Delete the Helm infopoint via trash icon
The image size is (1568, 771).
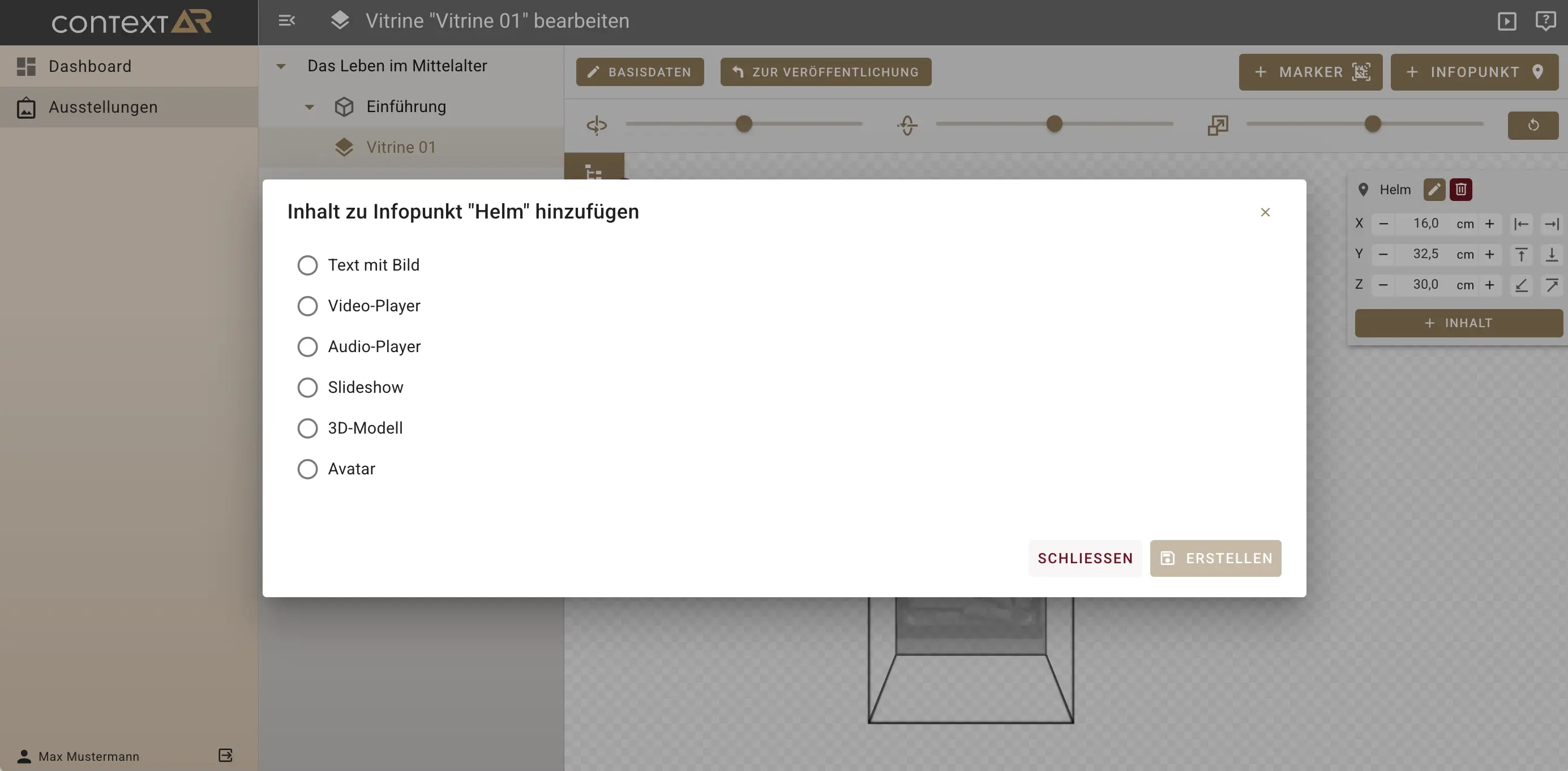(x=1461, y=189)
